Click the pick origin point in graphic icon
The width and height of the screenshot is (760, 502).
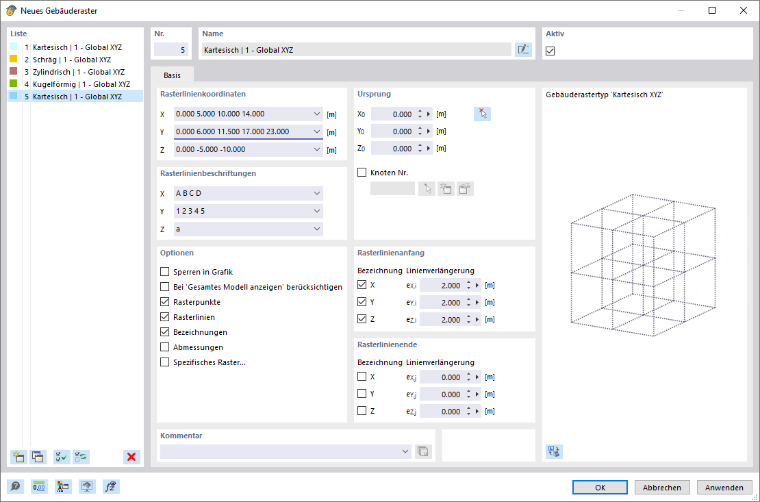click(482, 114)
